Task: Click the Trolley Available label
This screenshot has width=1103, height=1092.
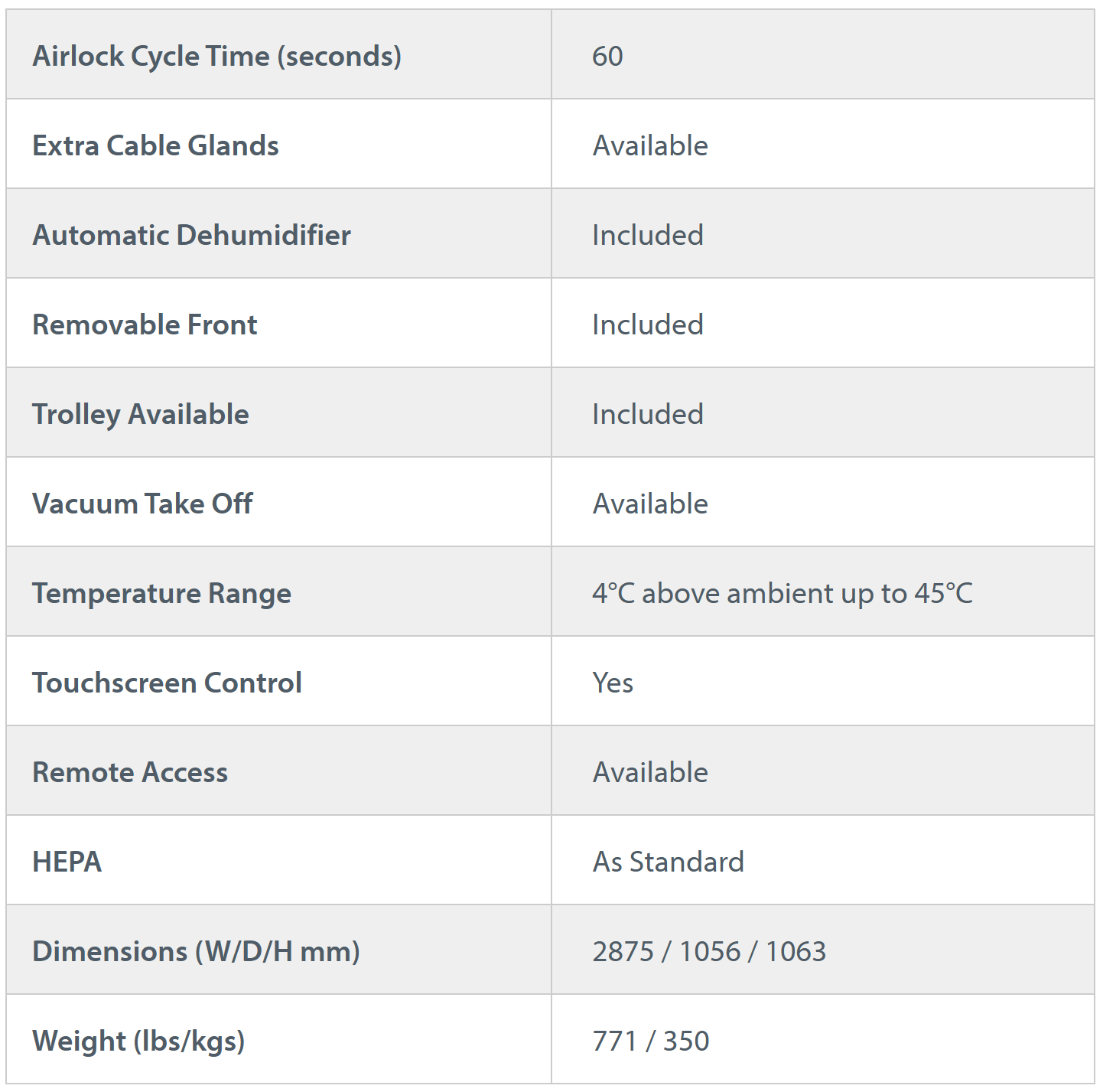Action: [x=141, y=414]
